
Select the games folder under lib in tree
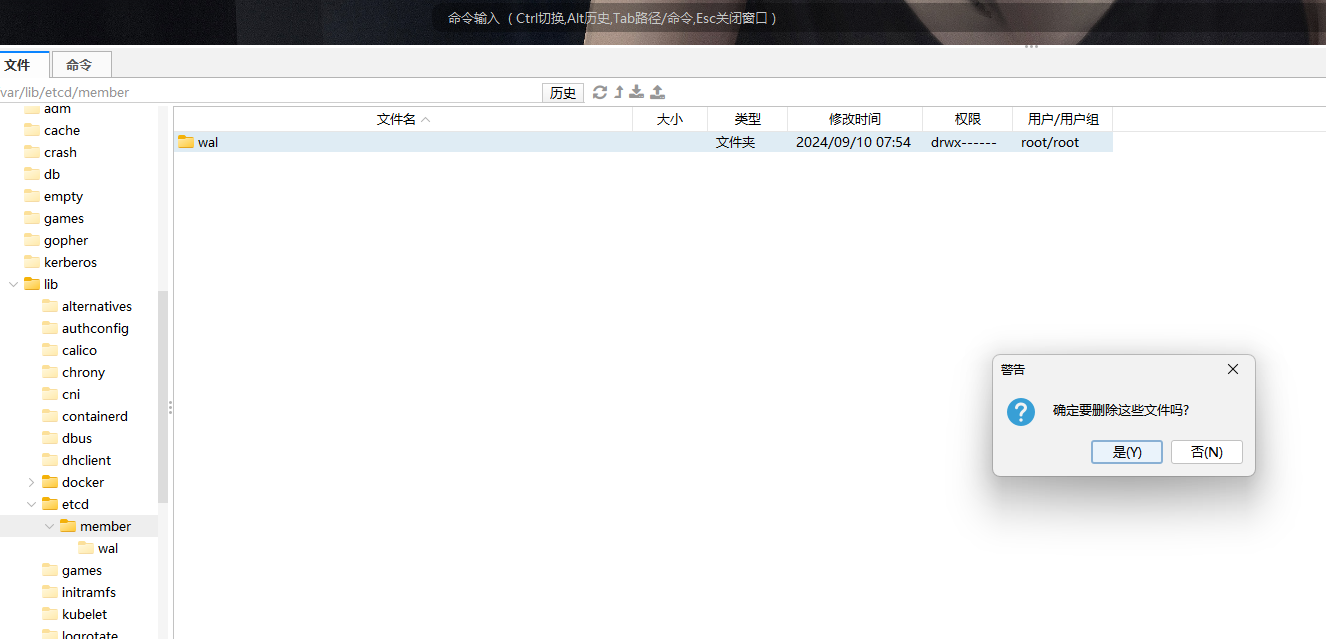(82, 570)
